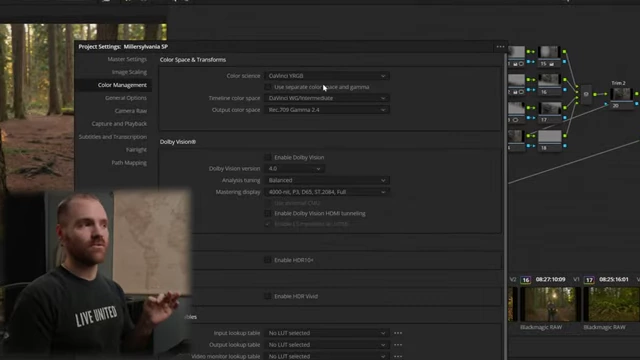The image size is (640, 360).
Task: Select clip number badge 17 in timeline
Action: [589, 280]
